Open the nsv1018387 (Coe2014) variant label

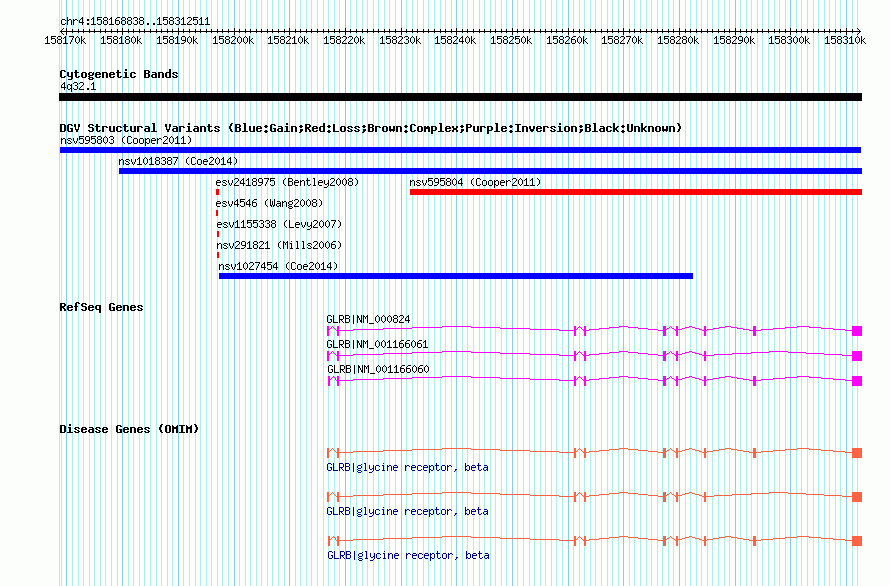pyautogui.click(x=178, y=161)
